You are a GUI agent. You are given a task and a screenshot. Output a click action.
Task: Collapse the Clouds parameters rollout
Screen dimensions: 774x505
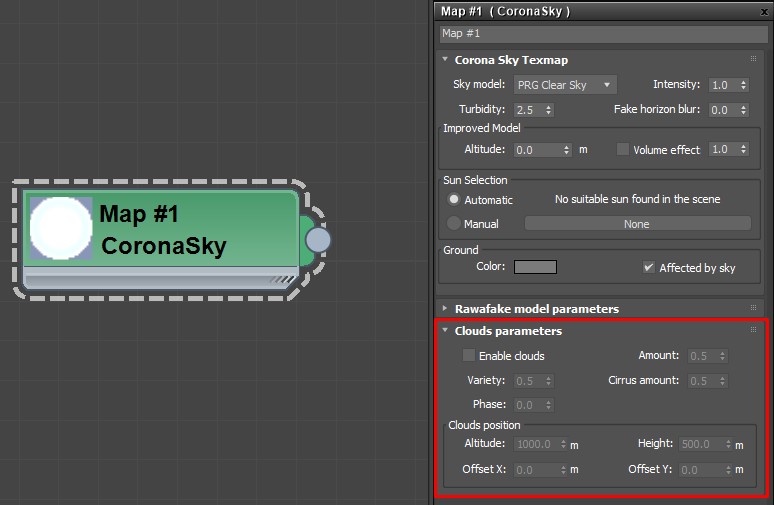(x=445, y=330)
